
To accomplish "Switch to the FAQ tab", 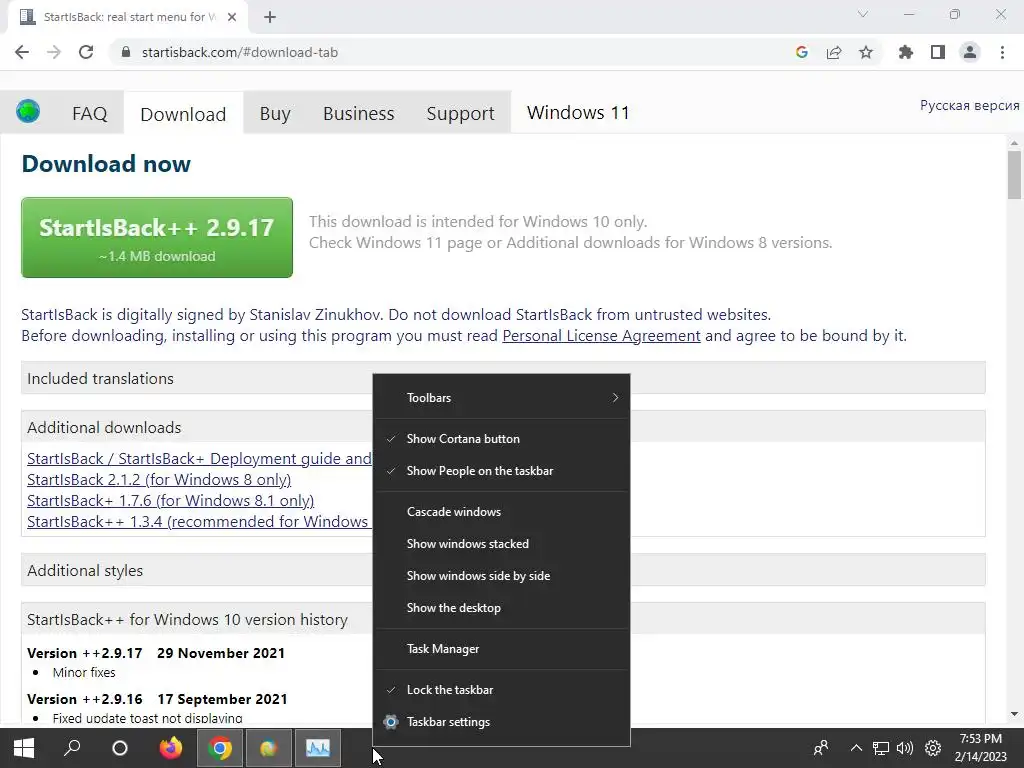I will pyautogui.click(x=89, y=114).
